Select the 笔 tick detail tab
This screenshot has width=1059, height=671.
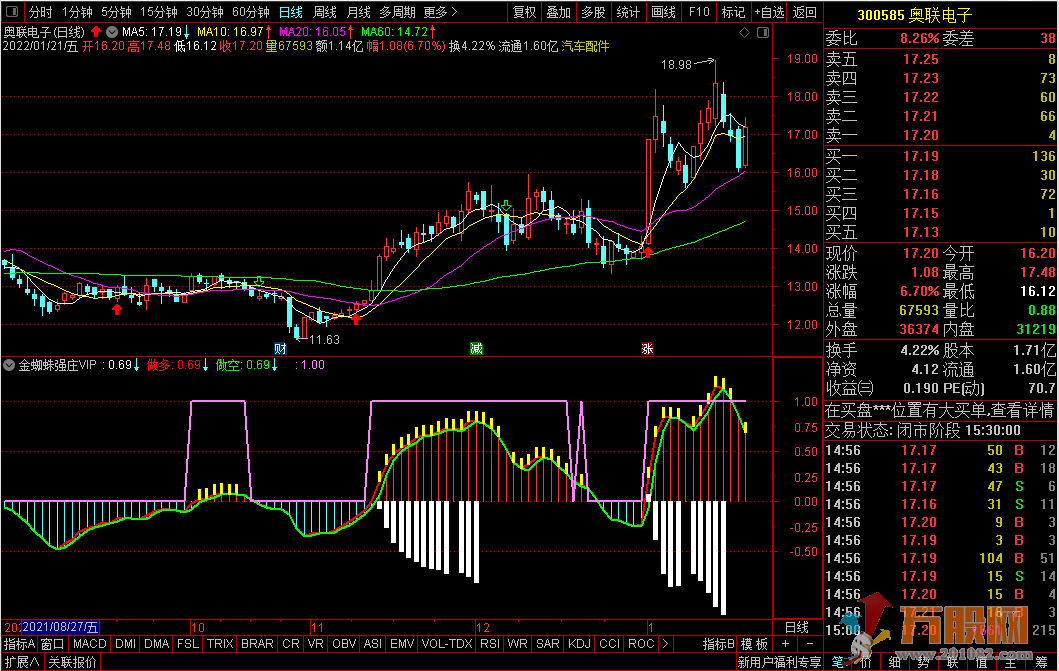837,662
